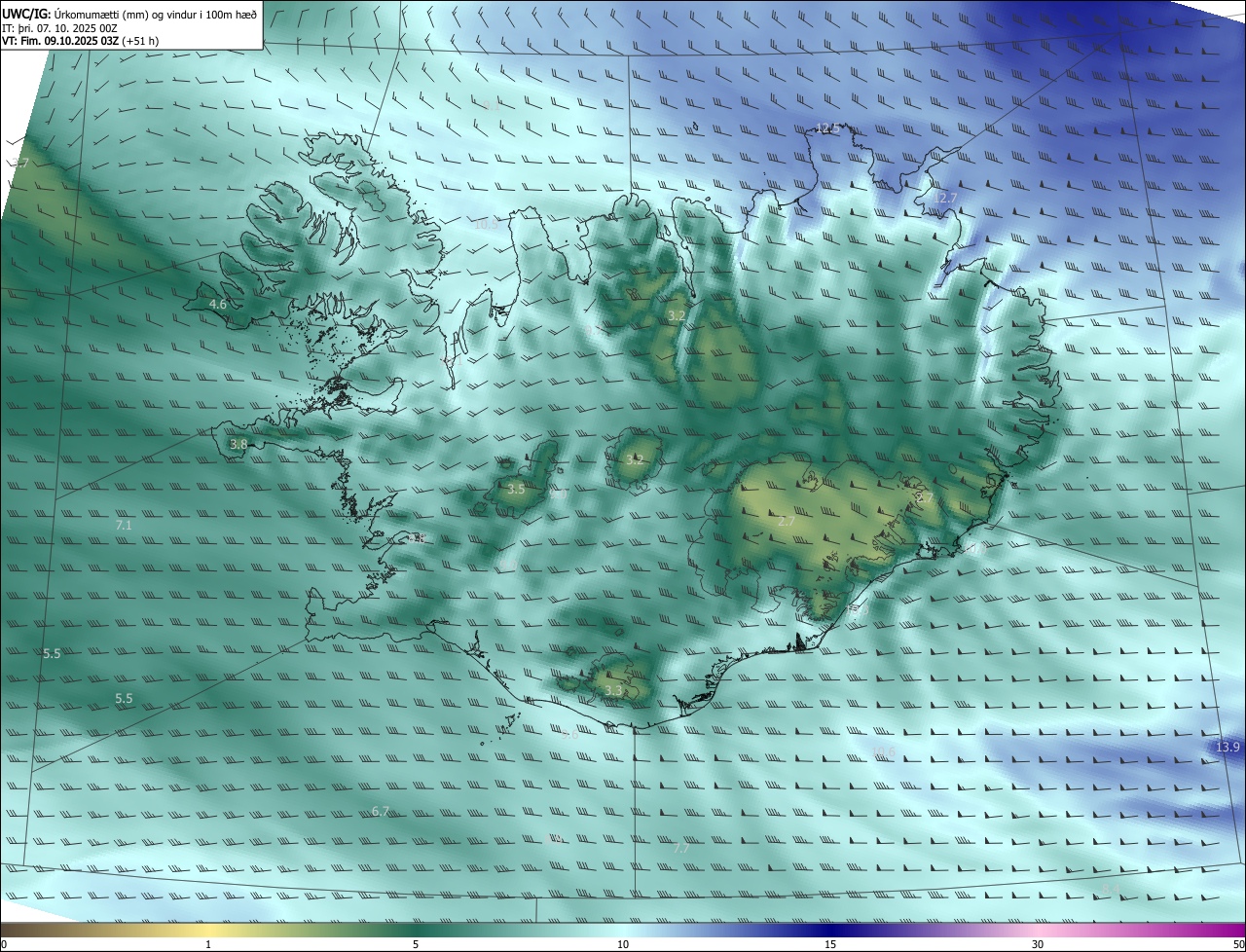Screen dimensions: 1246x952
Task: Click the 12.7 value label on the map
Action: (945, 198)
